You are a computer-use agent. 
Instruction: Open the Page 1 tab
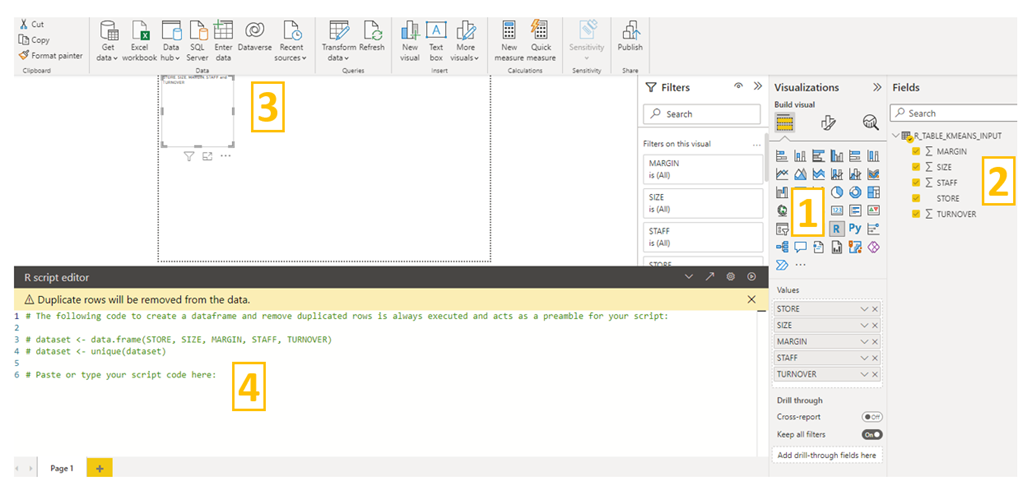(x=62, y=468)
